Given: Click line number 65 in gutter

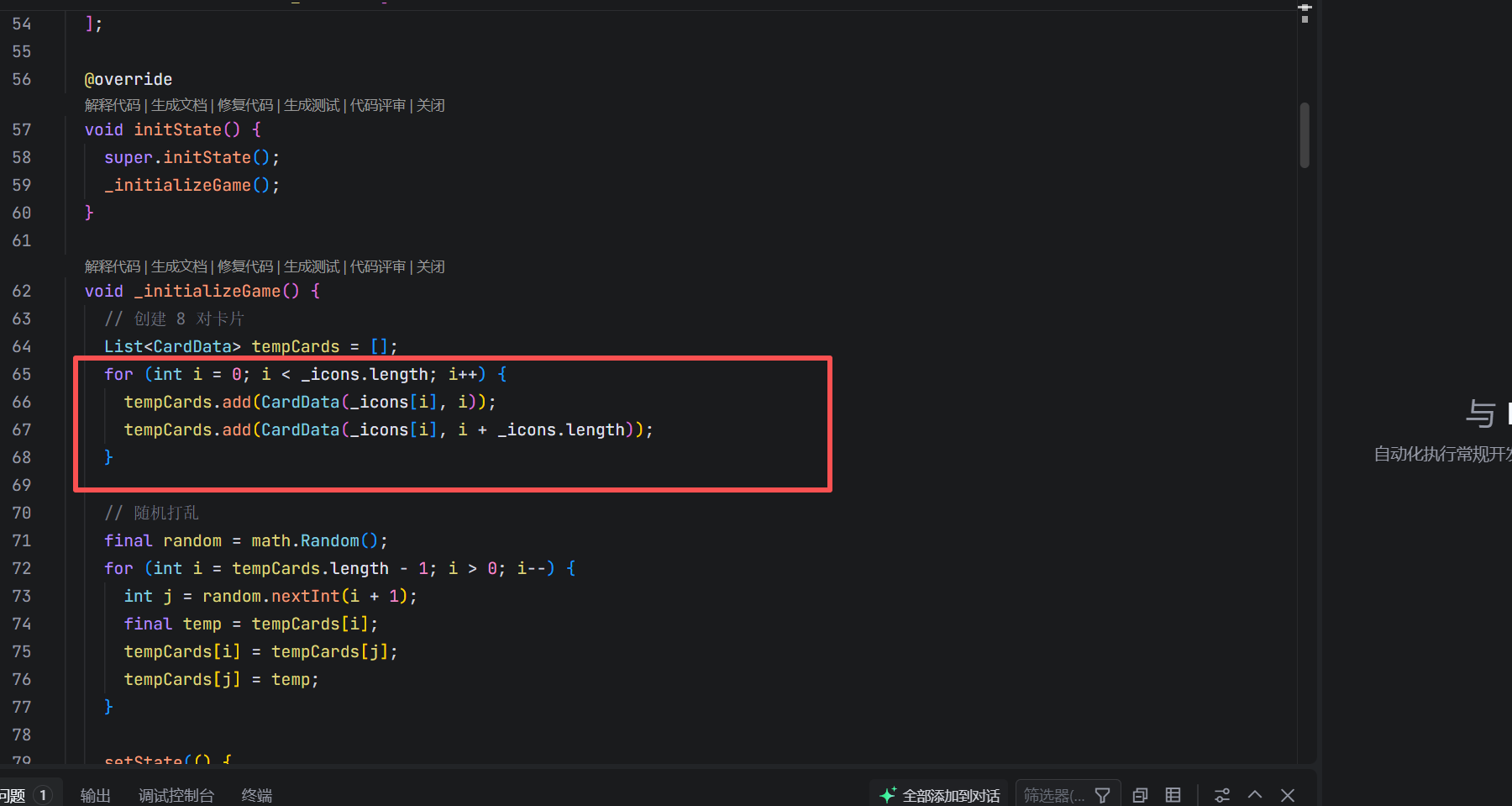Looking at the screenshot, I should point(22,374).
